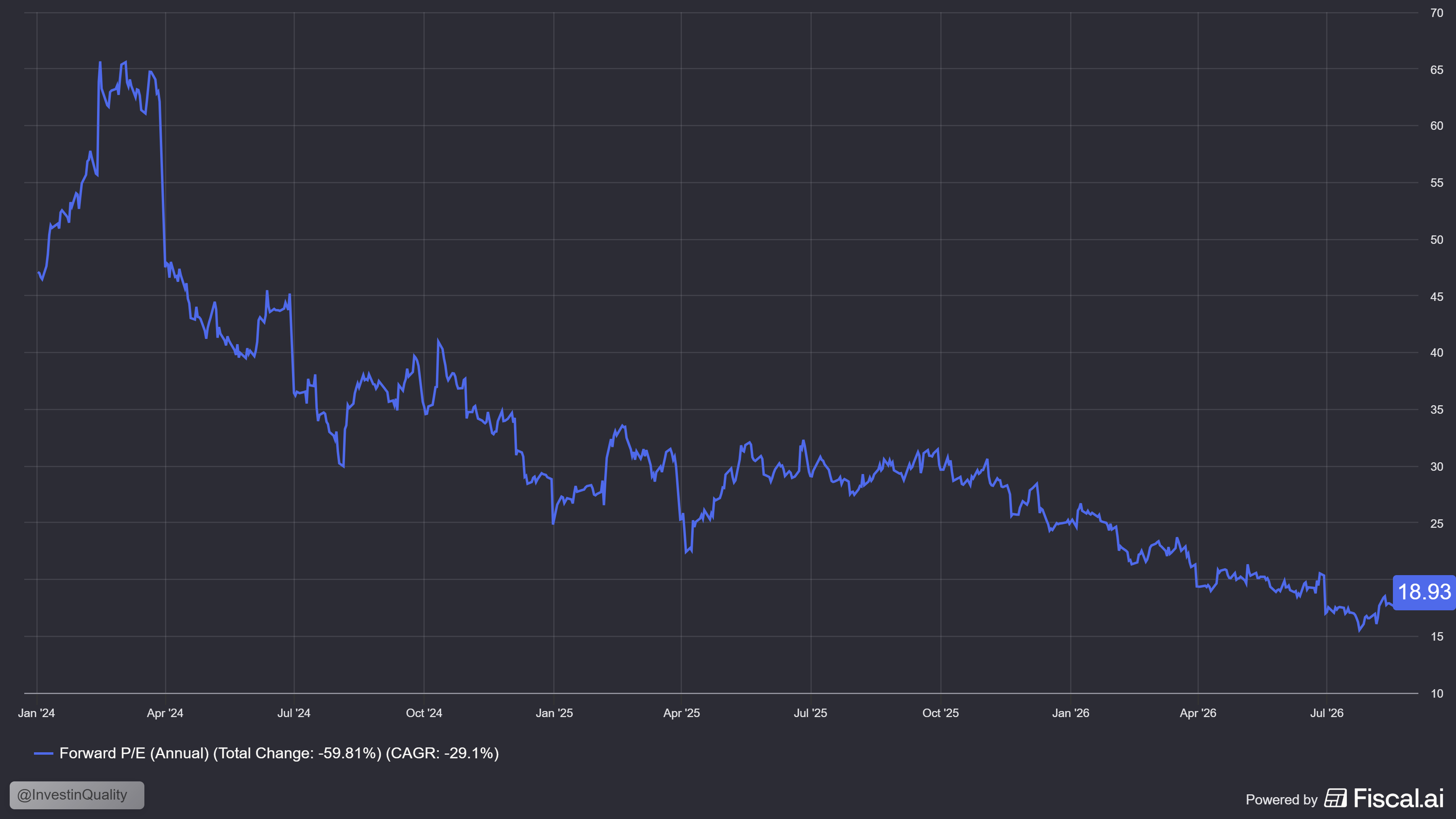The height and width of the screenshot is (819, 1456).
Task: Click the 40 y-axis value
Action: coord(1437,353)
